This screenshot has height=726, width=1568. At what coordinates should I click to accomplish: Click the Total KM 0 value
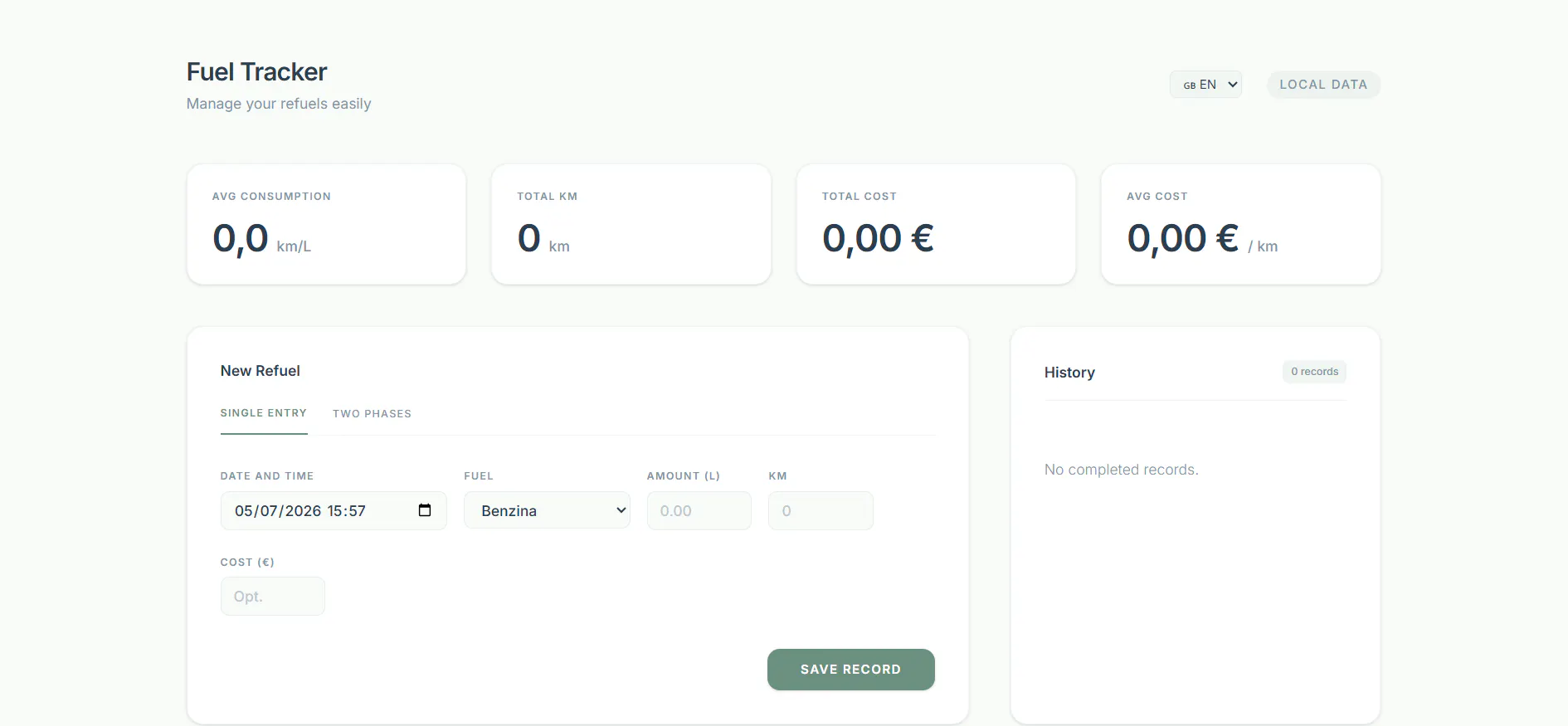[529, 238]
